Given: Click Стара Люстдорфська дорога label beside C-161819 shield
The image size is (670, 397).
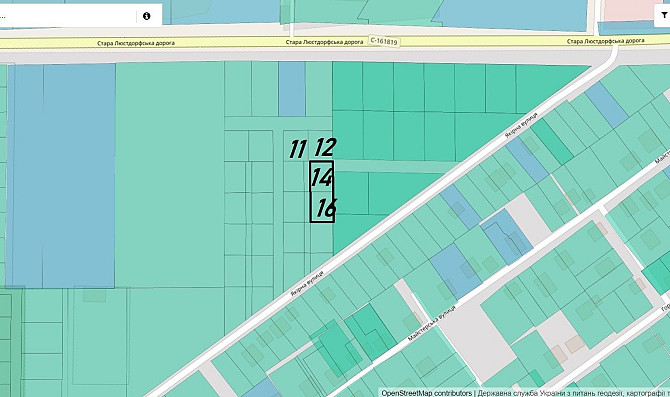Looking at the screenshot, I should coord(324,42).
